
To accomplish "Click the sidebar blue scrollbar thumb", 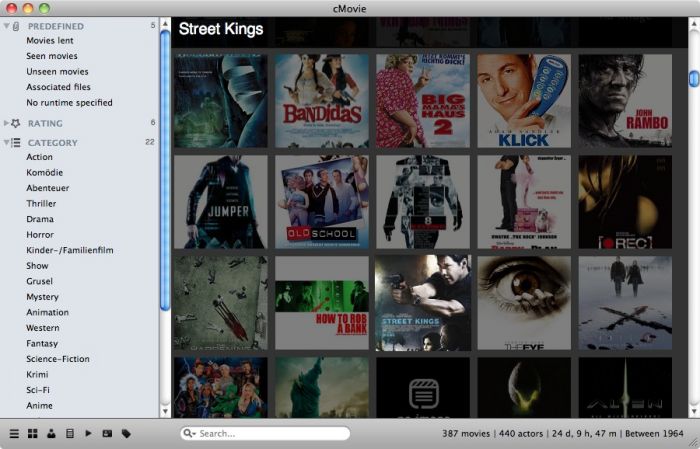I will click(x=165, y=170).
